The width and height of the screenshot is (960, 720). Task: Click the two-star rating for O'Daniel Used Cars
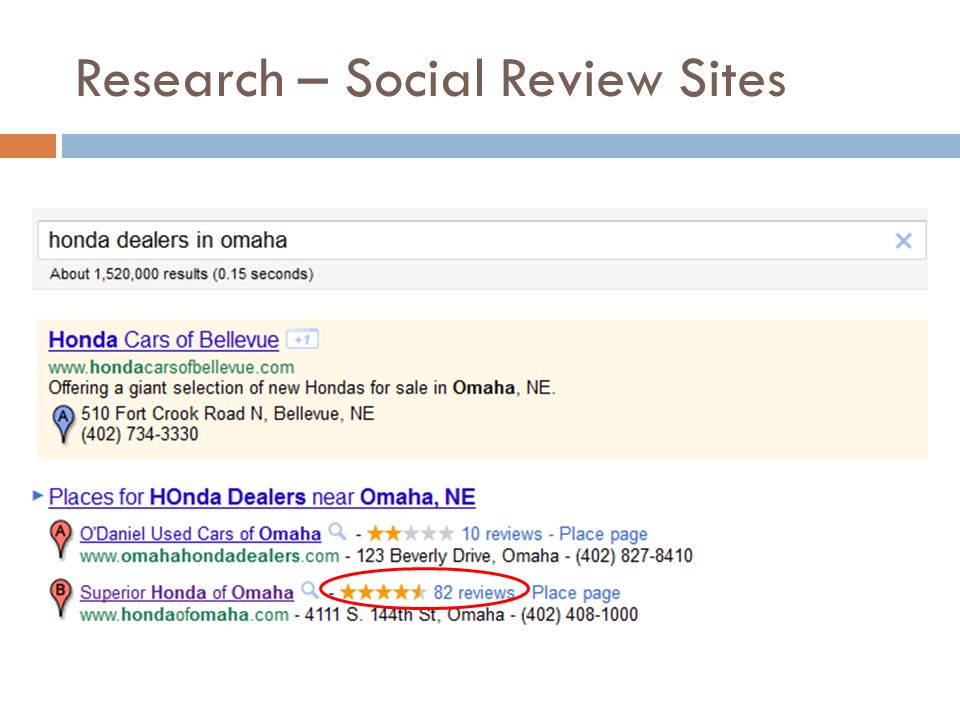tap(410, 534)
